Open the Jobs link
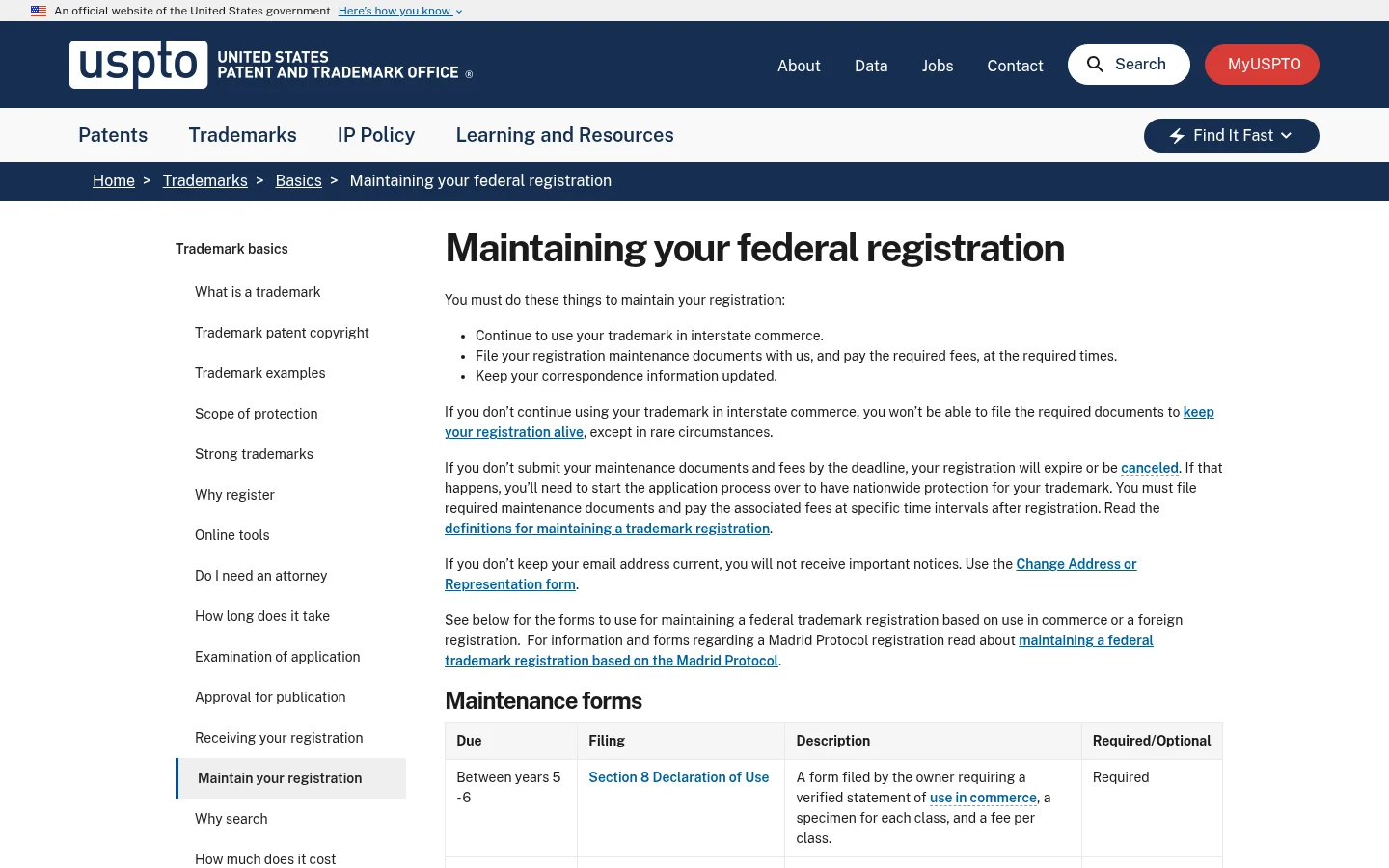The height and width of the screenshot is (868, 1389). click(938, 66)
